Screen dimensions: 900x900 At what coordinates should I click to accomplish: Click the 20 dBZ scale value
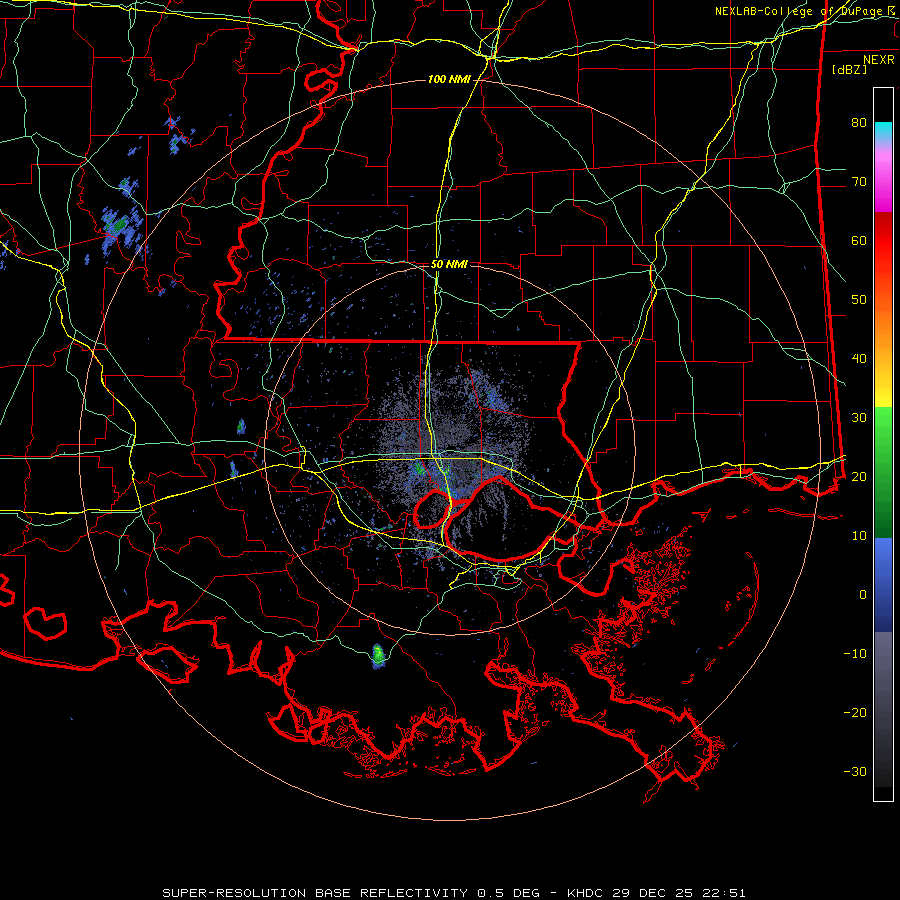[x=859, y=477]
